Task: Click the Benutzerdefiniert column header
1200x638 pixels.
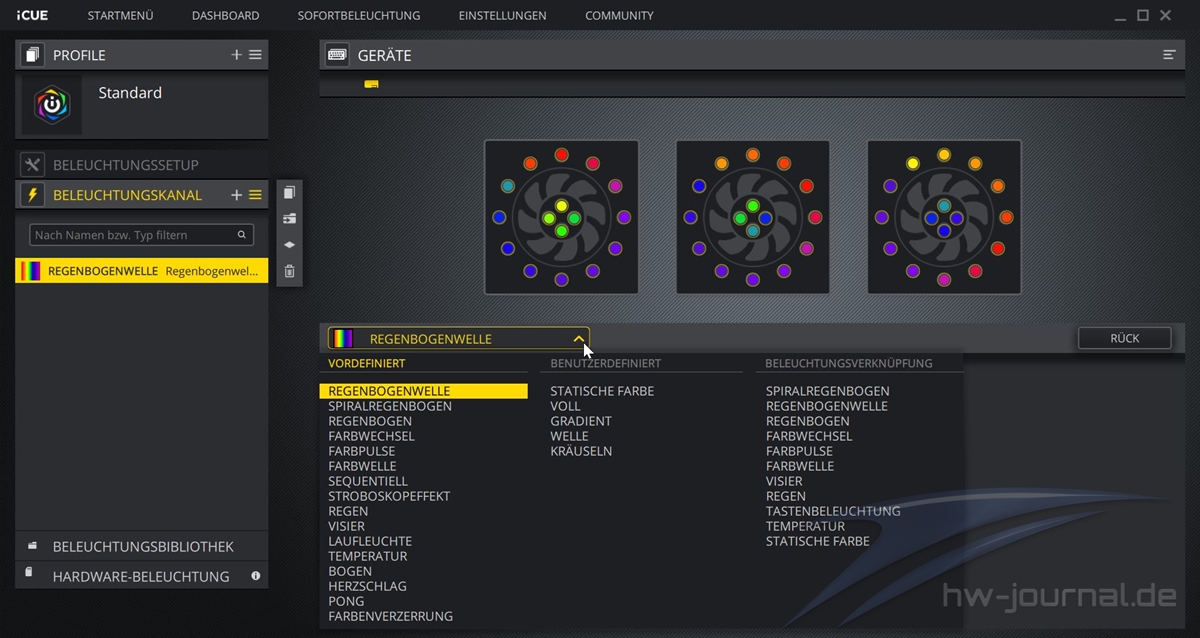Action: [x=605, y=363]
